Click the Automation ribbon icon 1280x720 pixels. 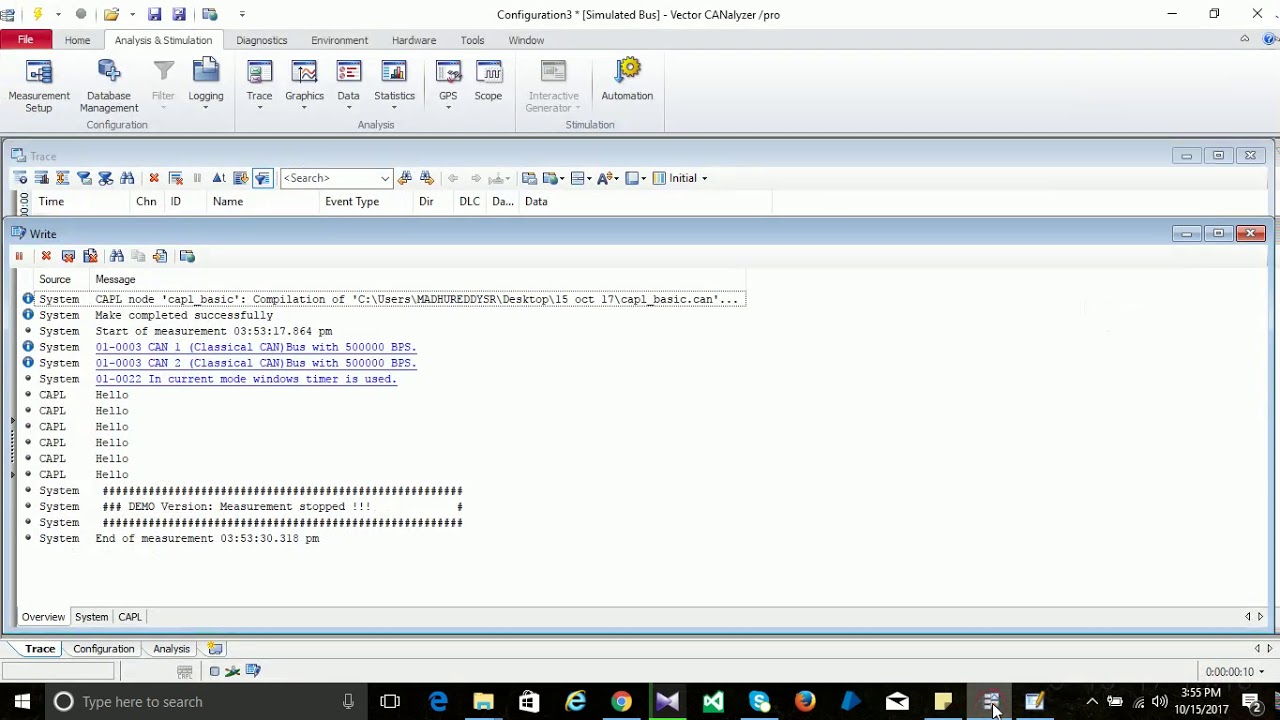pyautogui.click(x=627, y=82)
